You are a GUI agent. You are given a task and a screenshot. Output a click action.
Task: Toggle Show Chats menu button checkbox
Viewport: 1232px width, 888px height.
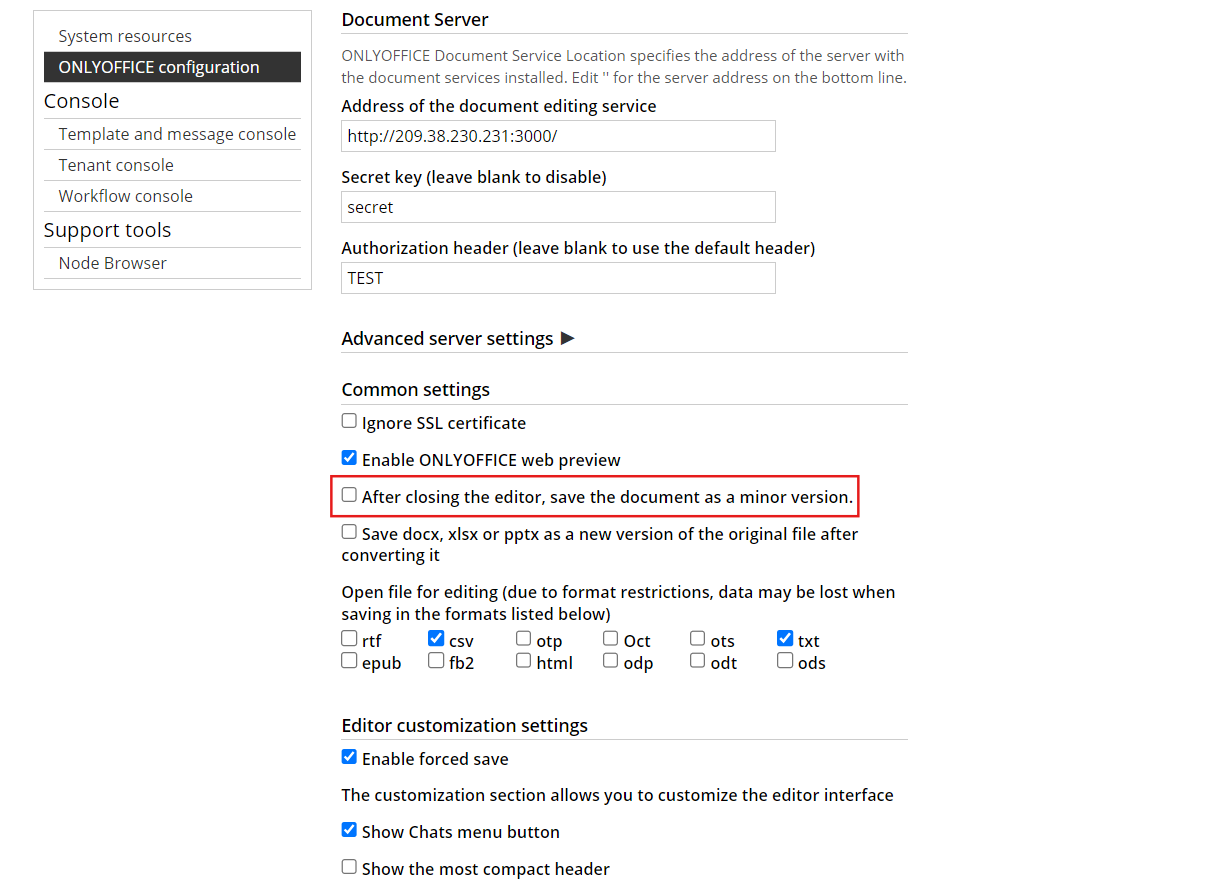(x=349, y=831)
